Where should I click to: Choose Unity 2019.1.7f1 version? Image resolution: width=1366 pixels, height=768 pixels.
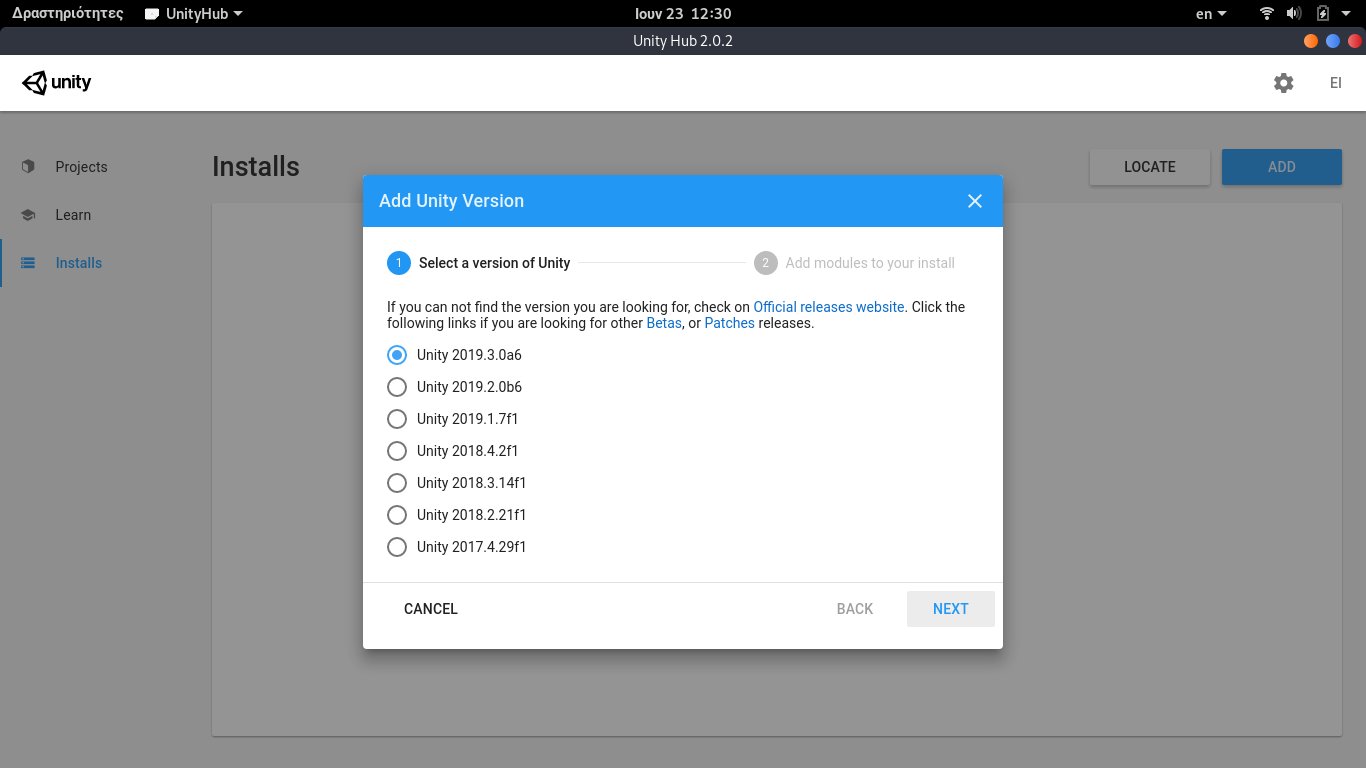397,419
